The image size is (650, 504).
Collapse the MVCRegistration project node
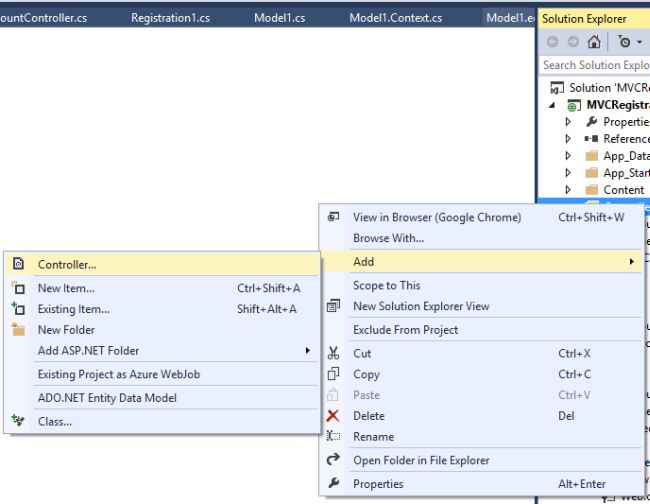552,105
